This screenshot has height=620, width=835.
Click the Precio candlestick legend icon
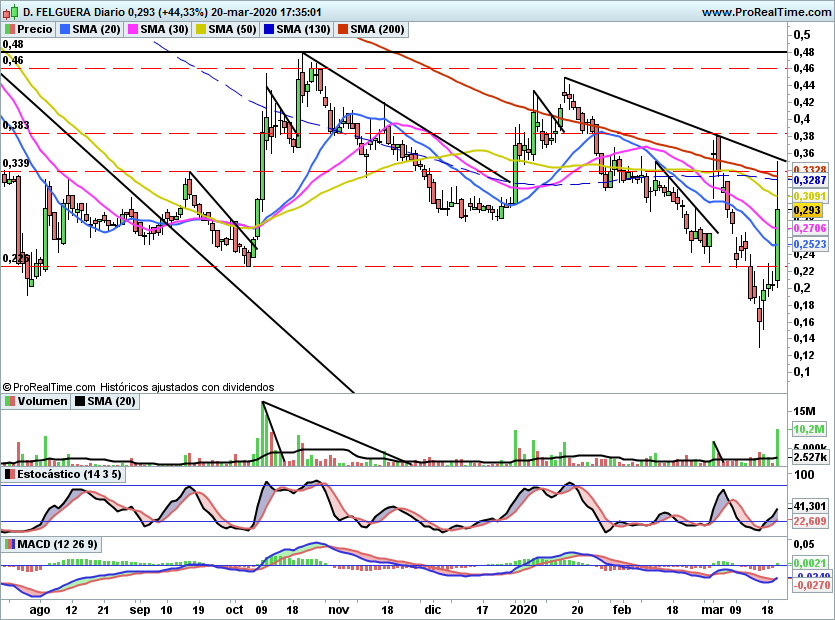10,29
